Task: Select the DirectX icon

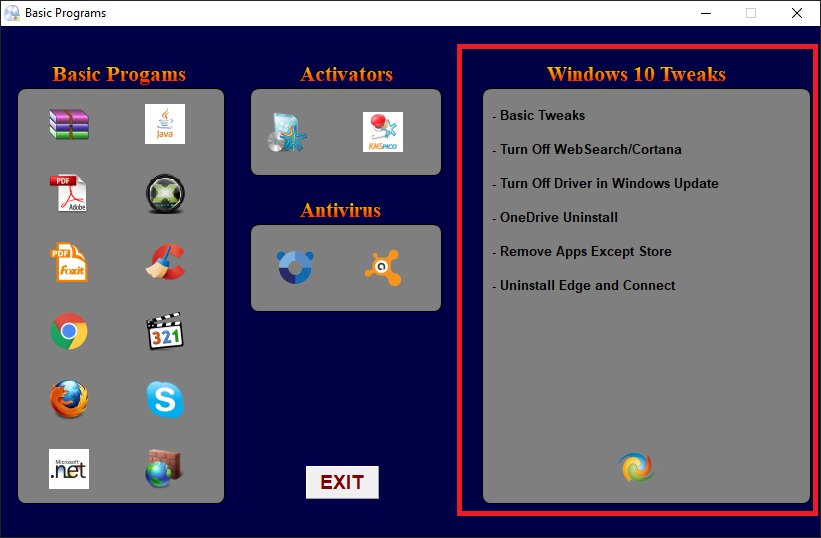Action: (x=165, y=194)
